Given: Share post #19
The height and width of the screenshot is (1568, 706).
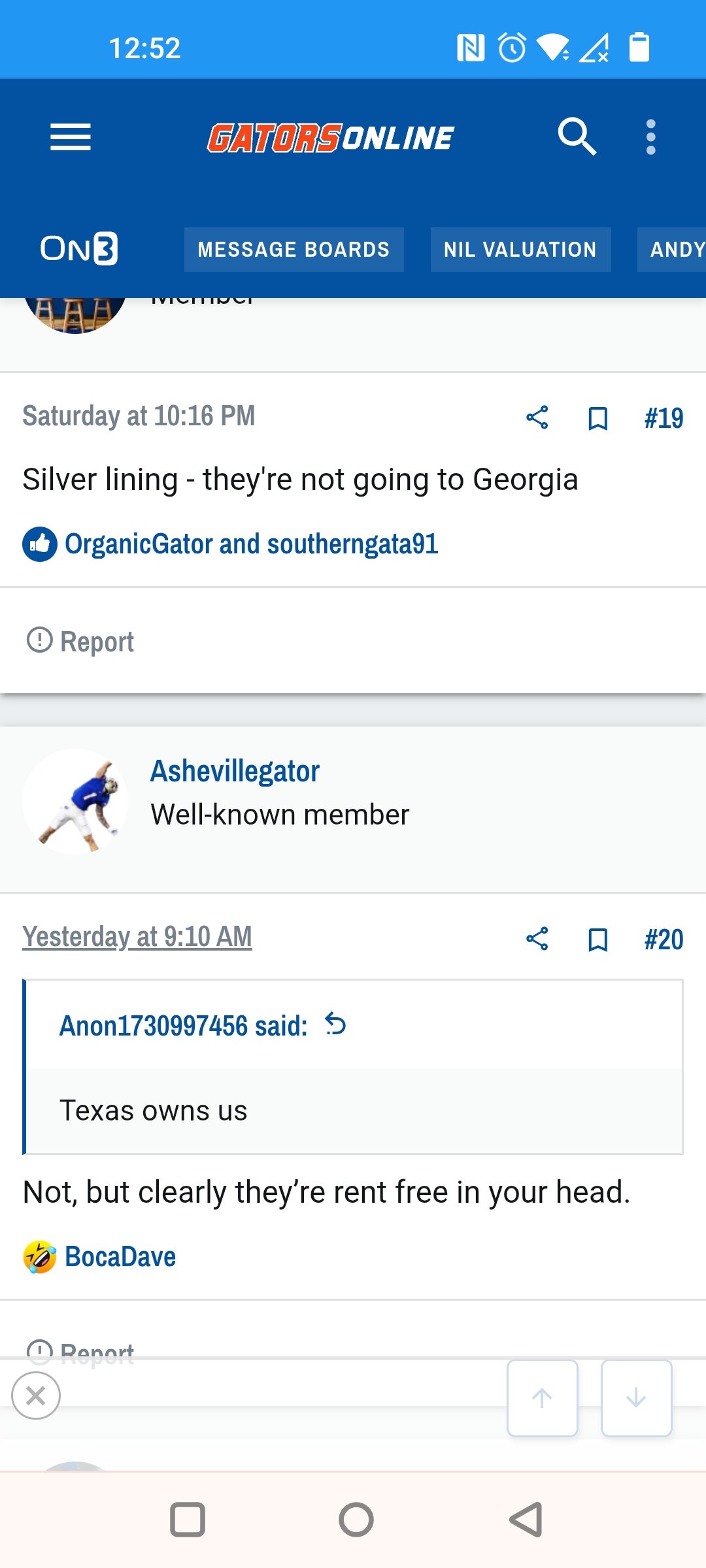Looking at the screenshot, I should [537, 417].
